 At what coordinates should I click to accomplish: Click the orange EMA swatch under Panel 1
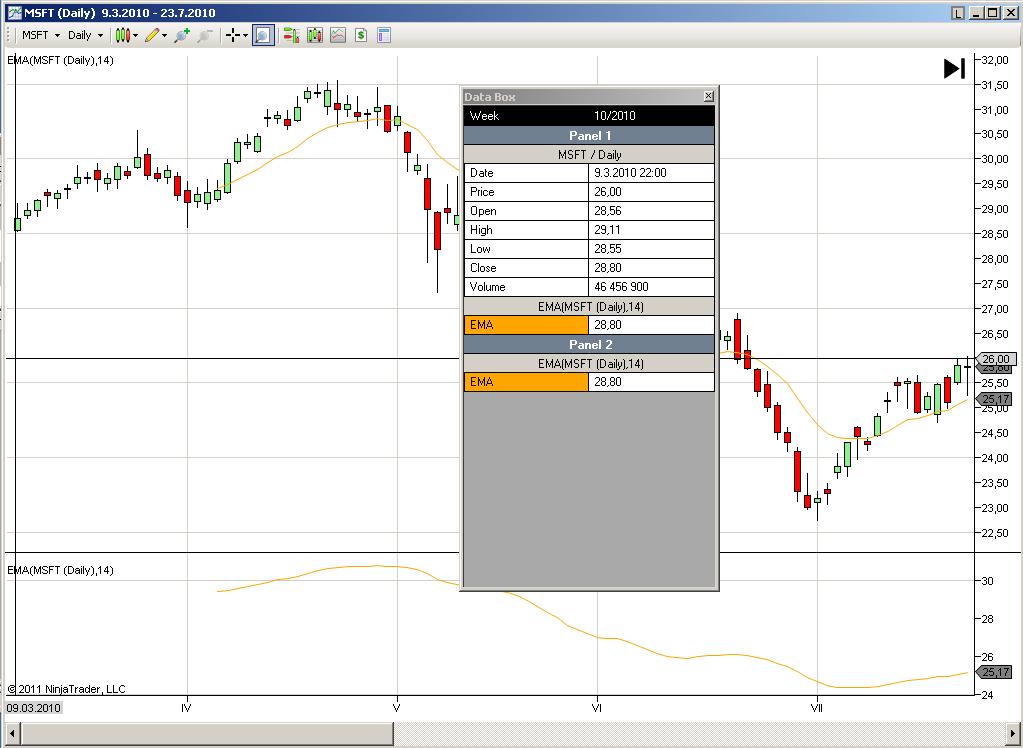pos(526,324)
